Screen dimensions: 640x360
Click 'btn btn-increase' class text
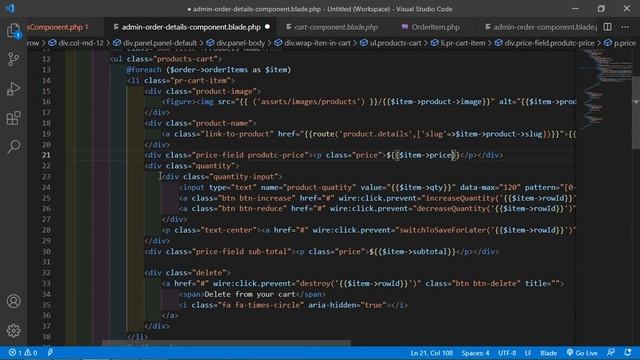[x=256, y=198]
